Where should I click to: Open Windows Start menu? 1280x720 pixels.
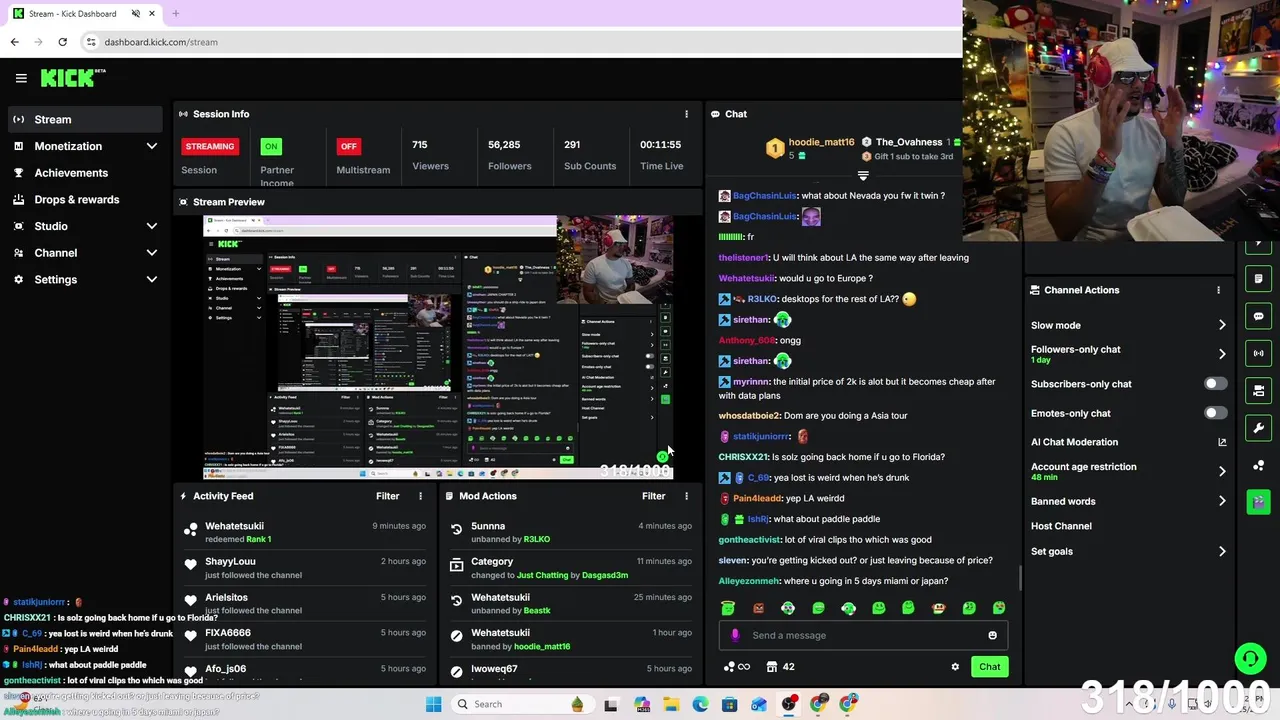point(433,704)
